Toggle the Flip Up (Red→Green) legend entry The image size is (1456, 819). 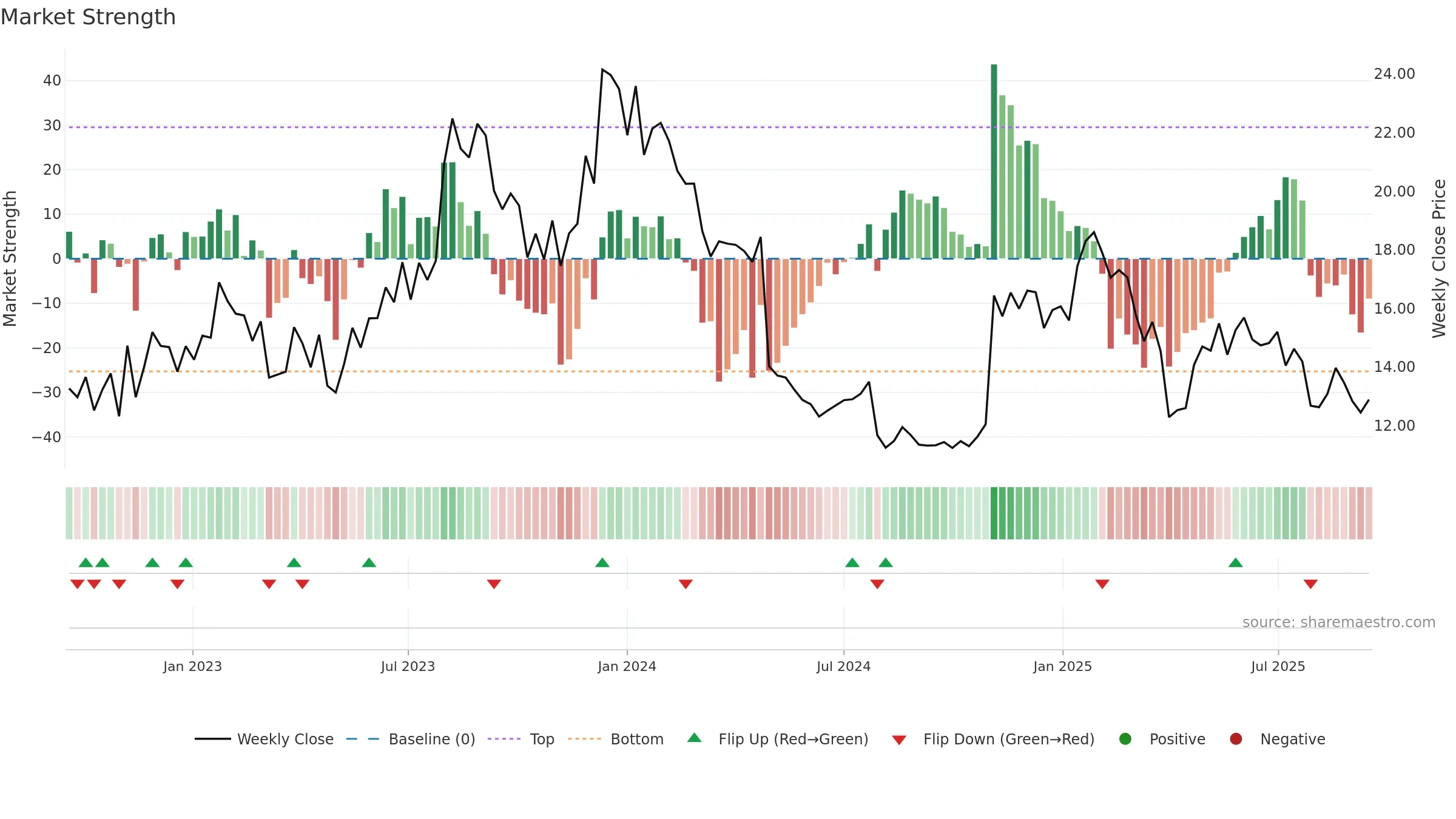[x=778, y=739]
